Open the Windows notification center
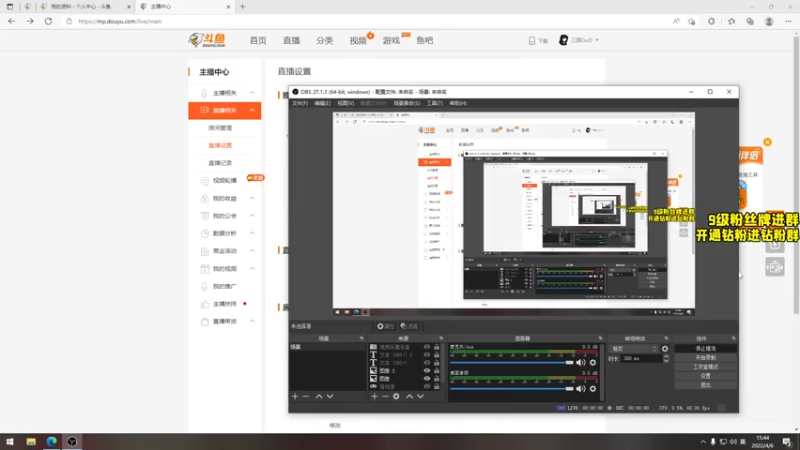800x450 pixels. [787, 441]
